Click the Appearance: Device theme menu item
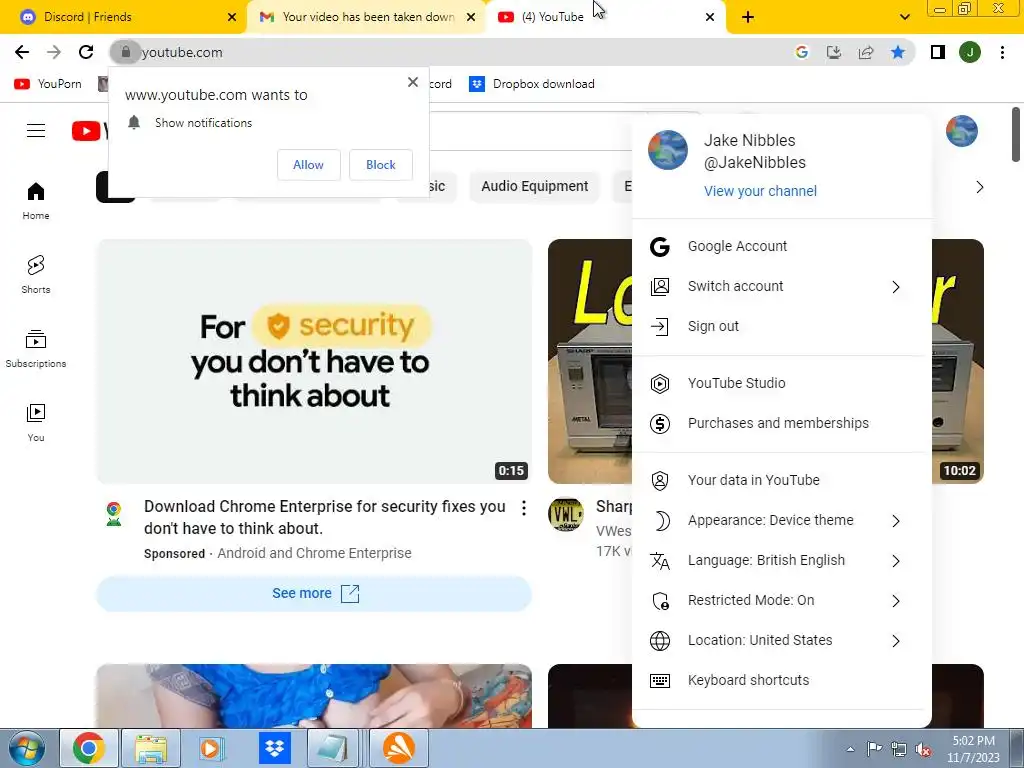 point(782,520)
